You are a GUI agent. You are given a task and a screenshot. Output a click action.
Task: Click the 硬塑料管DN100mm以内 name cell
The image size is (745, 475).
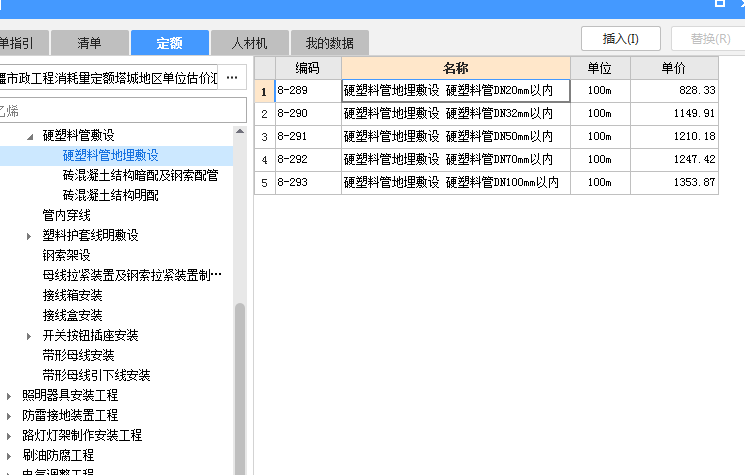tap(456, 182)
